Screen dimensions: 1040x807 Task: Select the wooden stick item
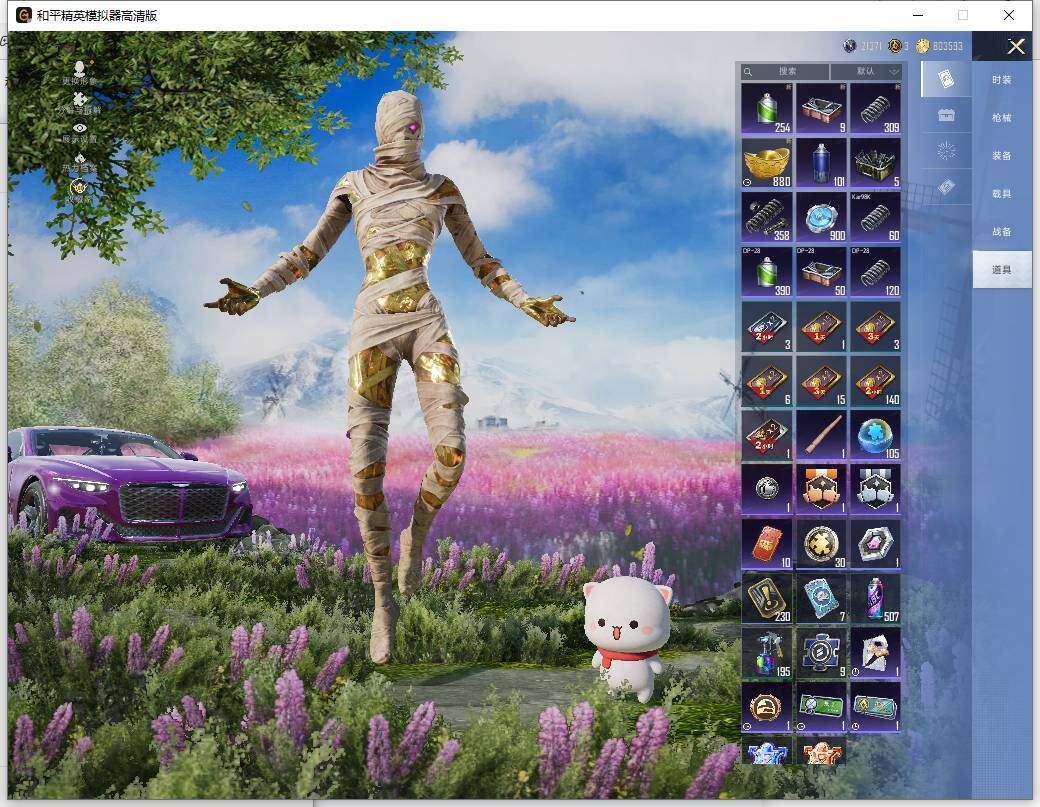(x=821, y=435)
